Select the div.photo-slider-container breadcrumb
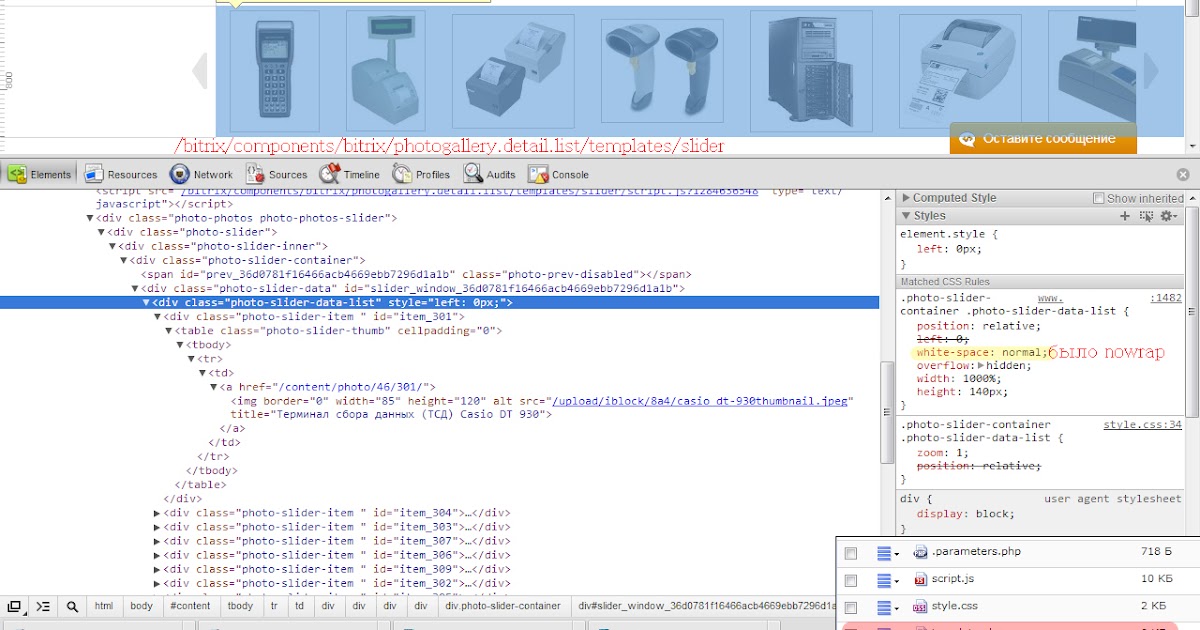Screen dimensions: 1200x630 coord(503,606)
